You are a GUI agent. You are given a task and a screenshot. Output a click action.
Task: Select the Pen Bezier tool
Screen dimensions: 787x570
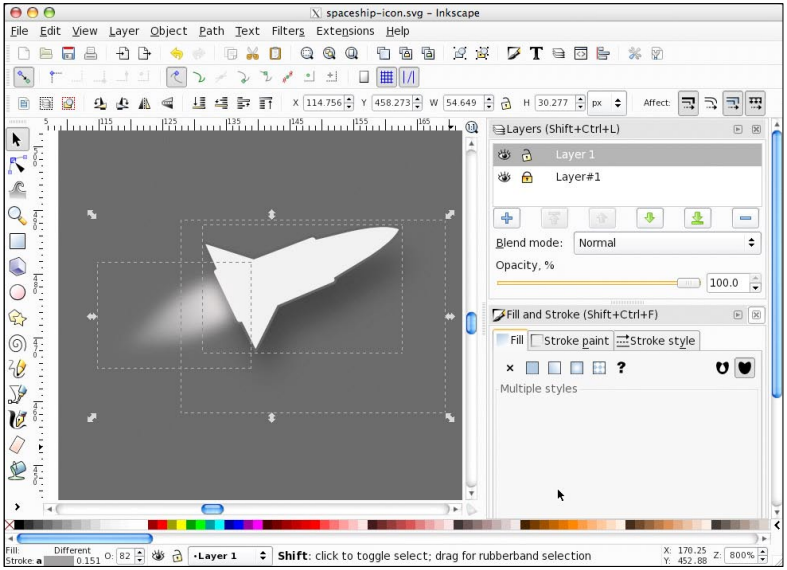pyautogui.click(x=18, y=394)
